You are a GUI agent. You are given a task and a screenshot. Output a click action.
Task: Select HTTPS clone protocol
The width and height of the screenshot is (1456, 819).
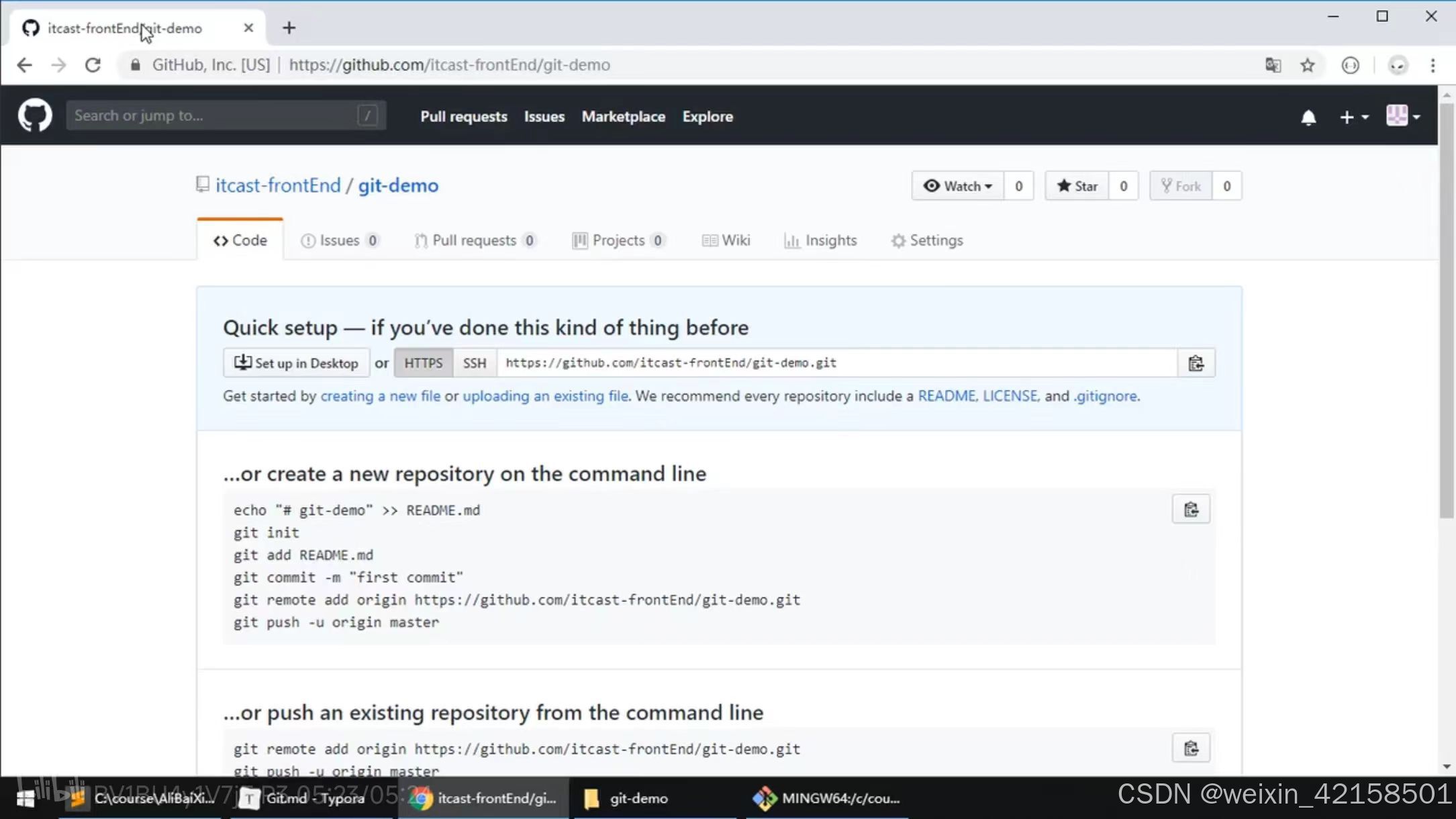pyautogui.click(x=424, y=363)
